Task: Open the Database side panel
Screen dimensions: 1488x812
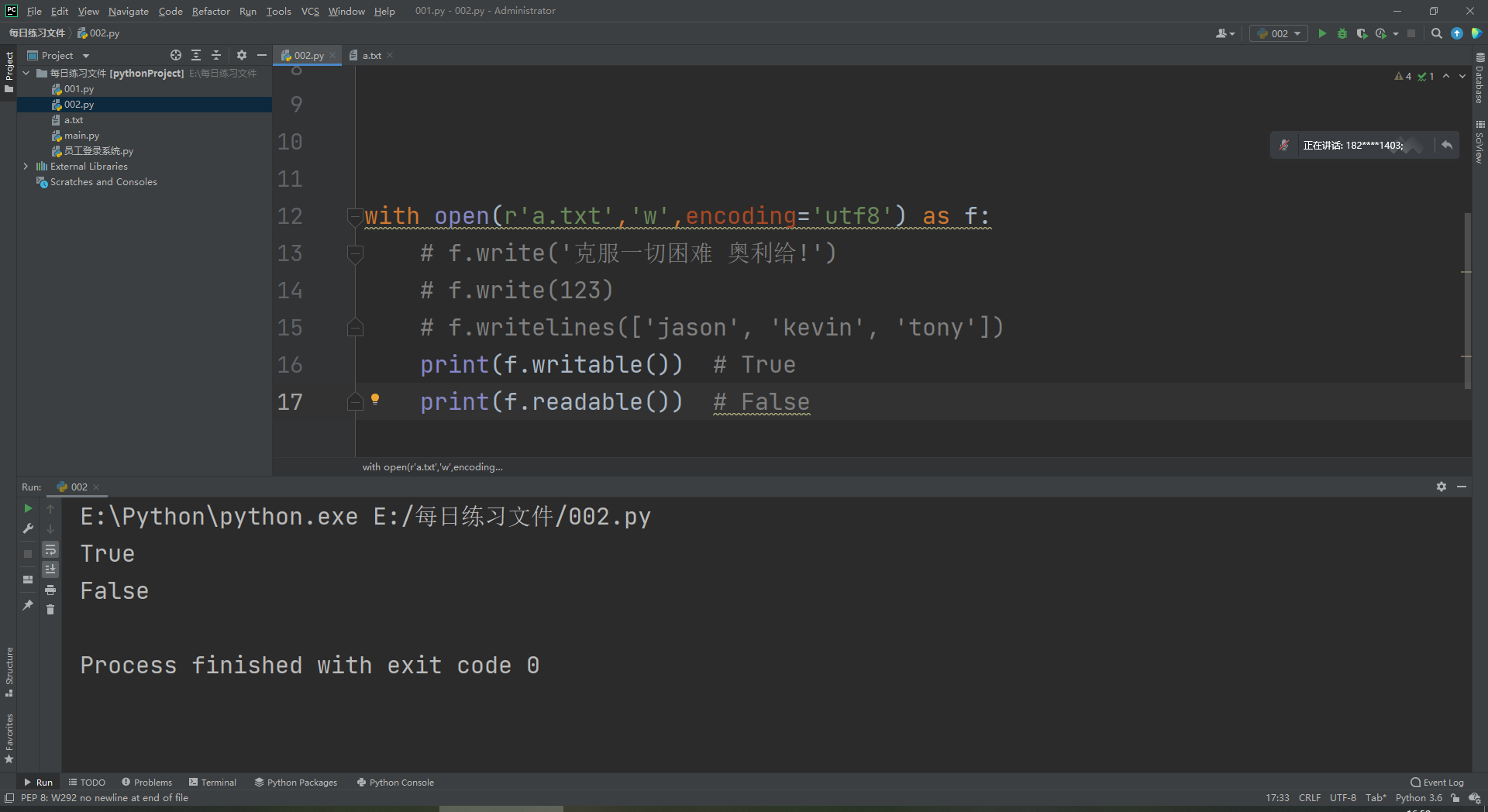Action: pyautogui.click(x=1479, y=79)
